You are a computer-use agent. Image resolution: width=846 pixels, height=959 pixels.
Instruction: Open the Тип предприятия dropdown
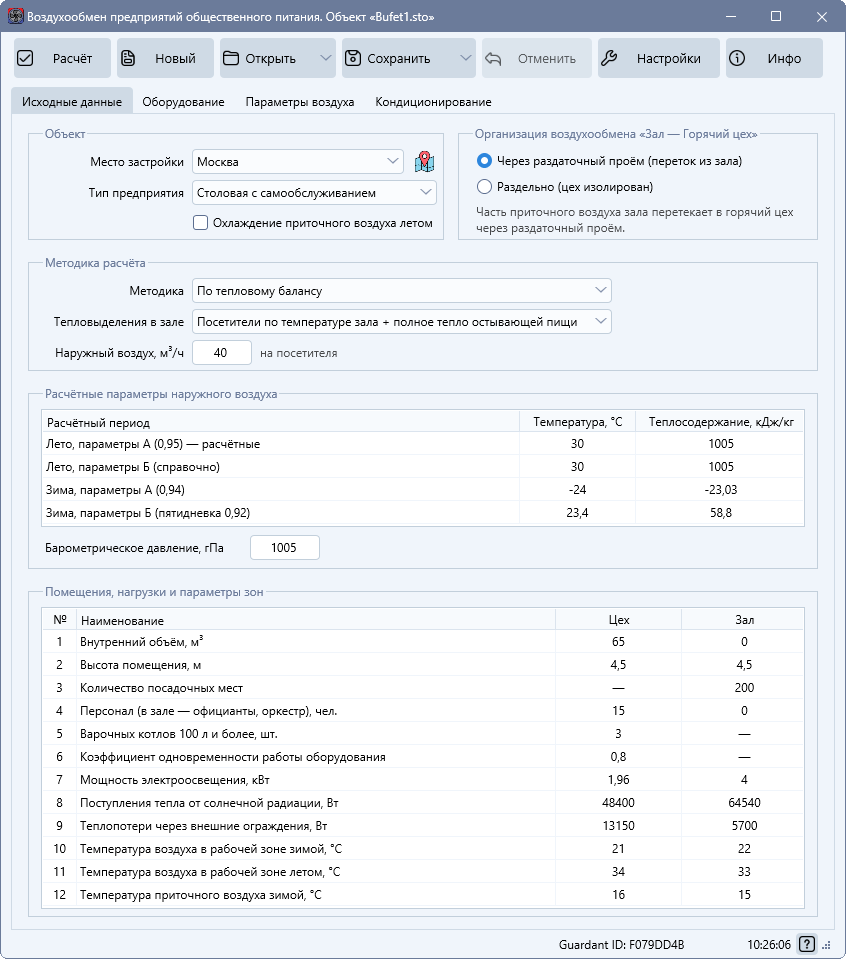click(x=314, y=193)
